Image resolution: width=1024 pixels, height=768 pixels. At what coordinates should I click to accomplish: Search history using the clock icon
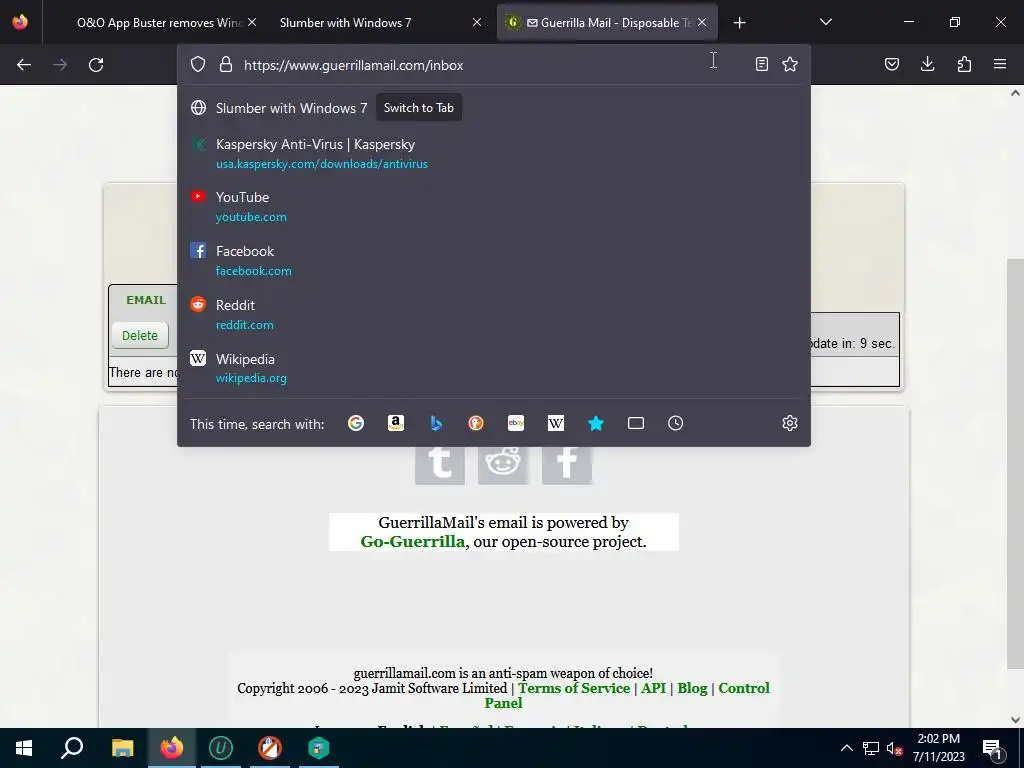point(675,423)
